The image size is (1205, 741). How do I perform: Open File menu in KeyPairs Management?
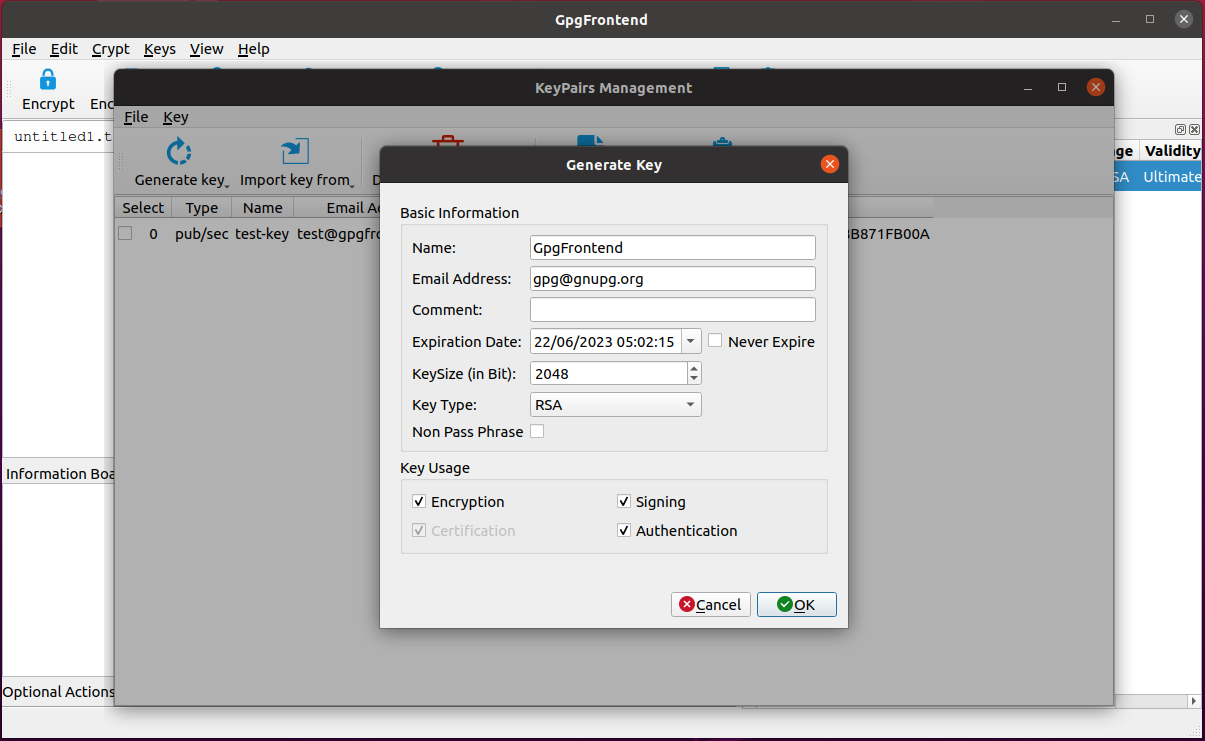click(136, 117)
